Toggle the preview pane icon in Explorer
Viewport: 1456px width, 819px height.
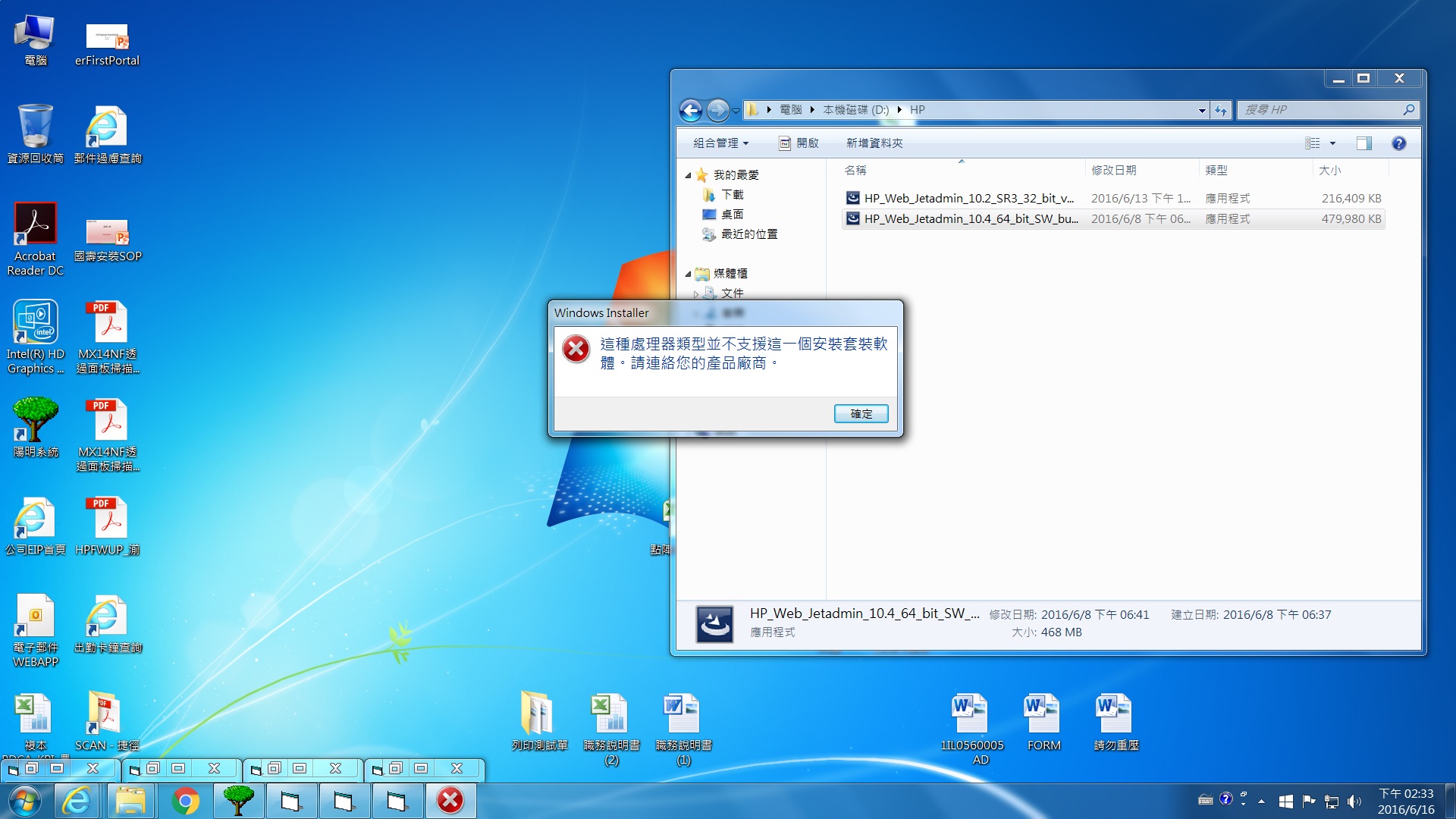[1363, 143]
